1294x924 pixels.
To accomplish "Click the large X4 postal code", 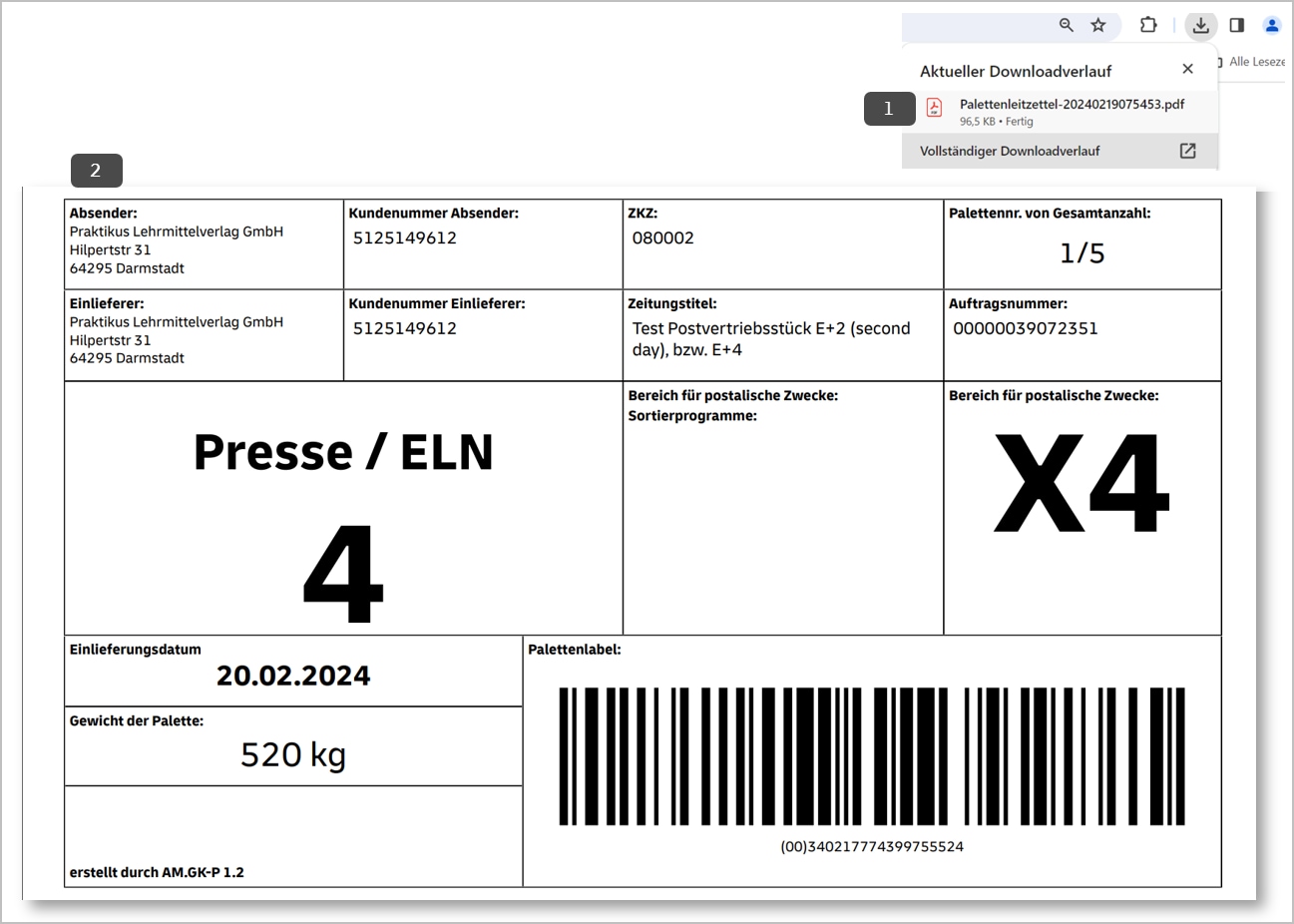I will tap(1082, 484).
